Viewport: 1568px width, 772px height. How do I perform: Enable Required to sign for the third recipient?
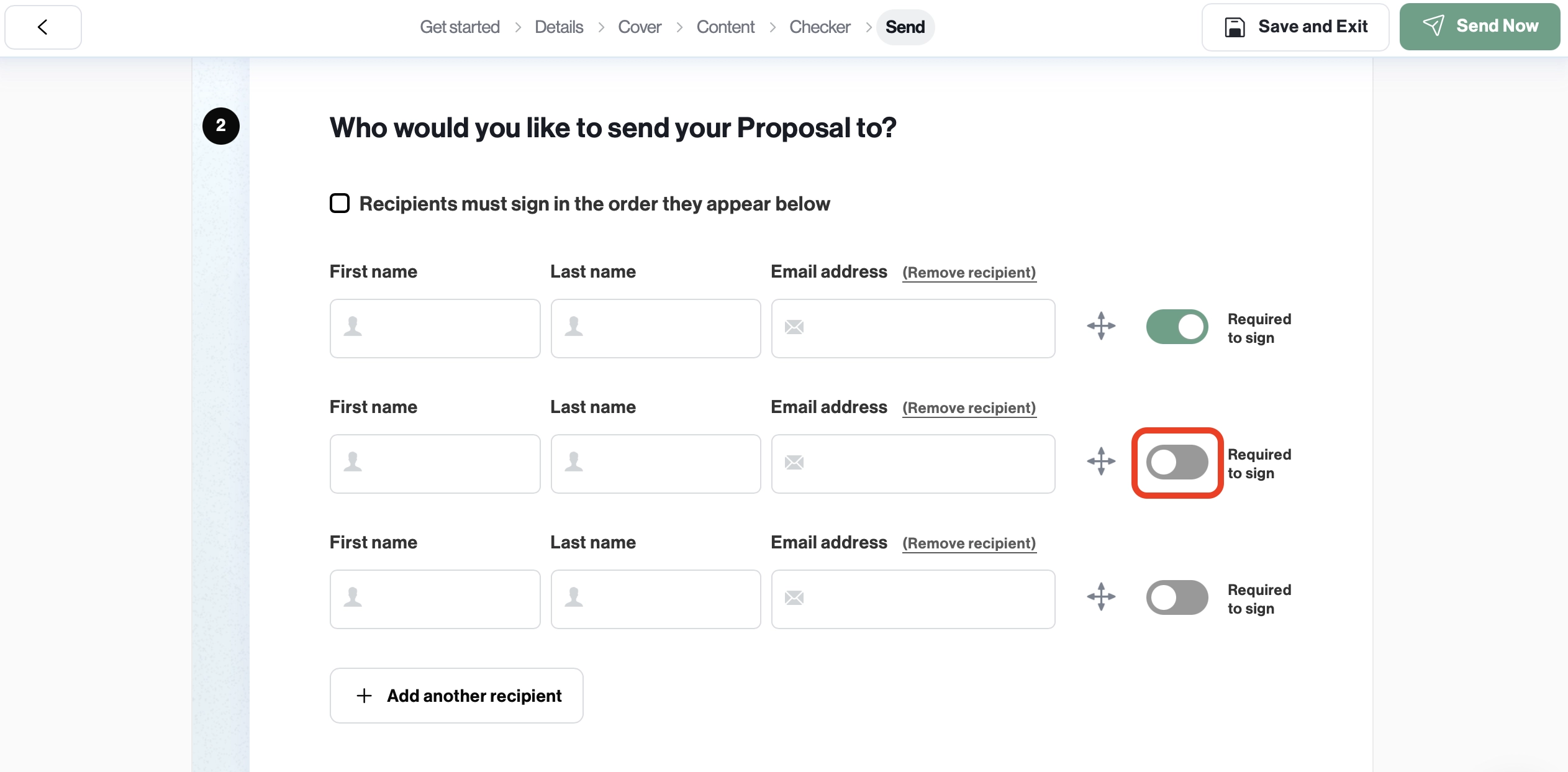[x=1177, y=597]
